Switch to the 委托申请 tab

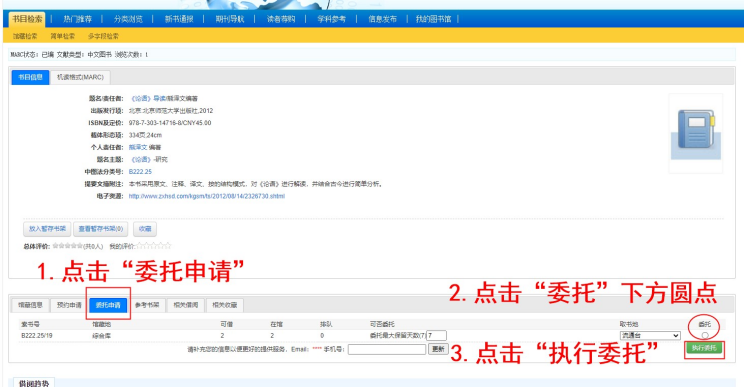pyautogui.click(x=108, y=305)
